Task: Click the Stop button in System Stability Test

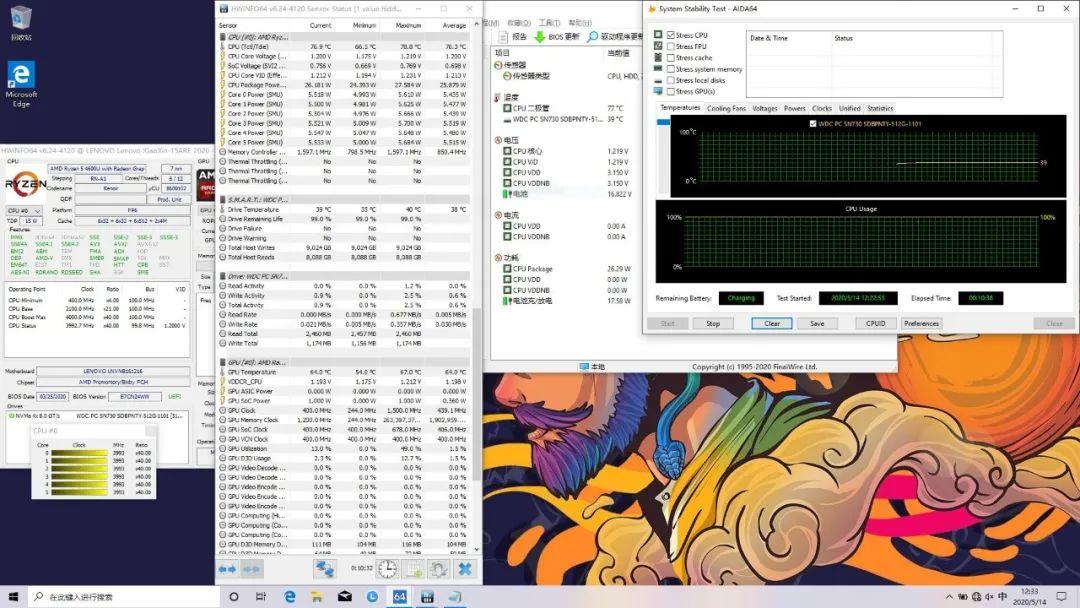Action: click(x=713, y=323)
